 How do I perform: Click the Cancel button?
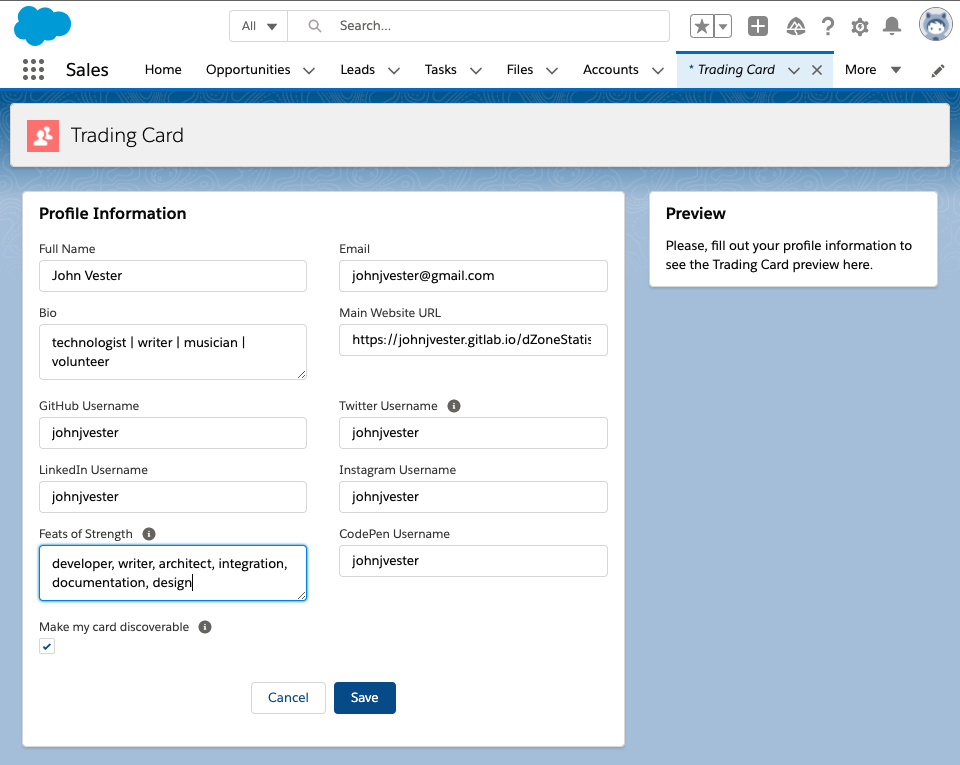pos(288,698)
